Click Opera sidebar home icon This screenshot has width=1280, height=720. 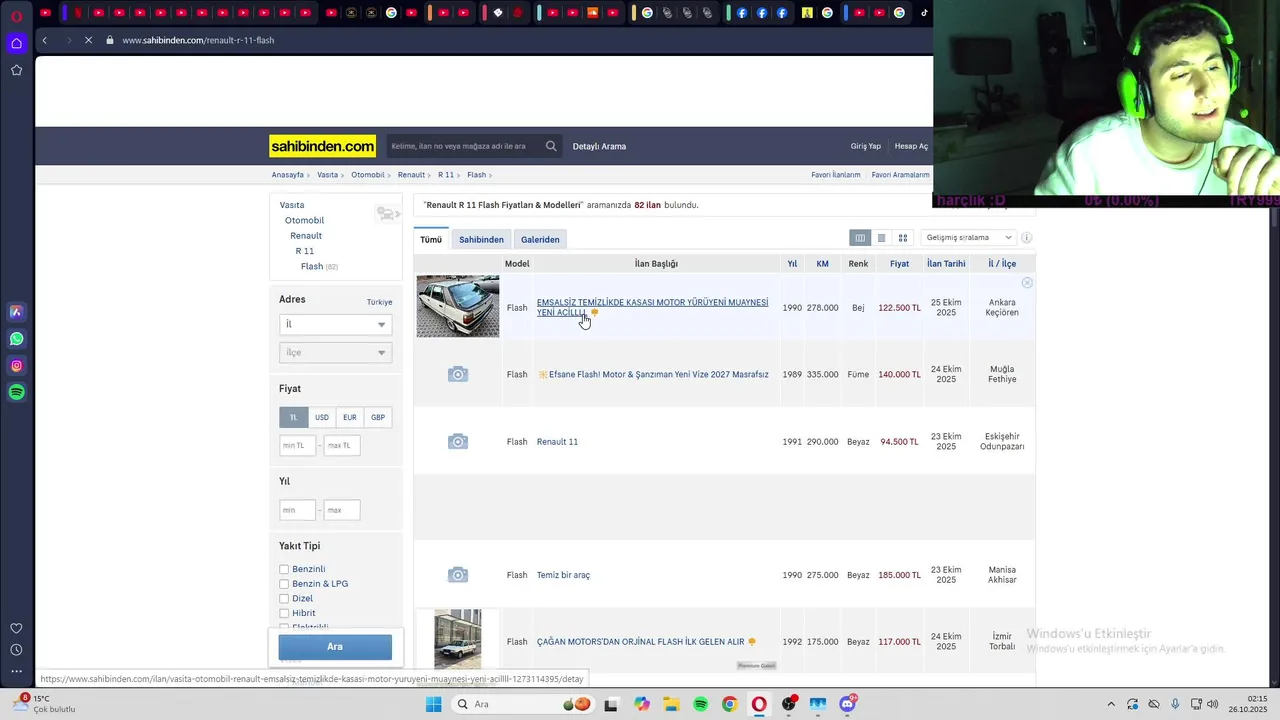(x=16, y=43)
